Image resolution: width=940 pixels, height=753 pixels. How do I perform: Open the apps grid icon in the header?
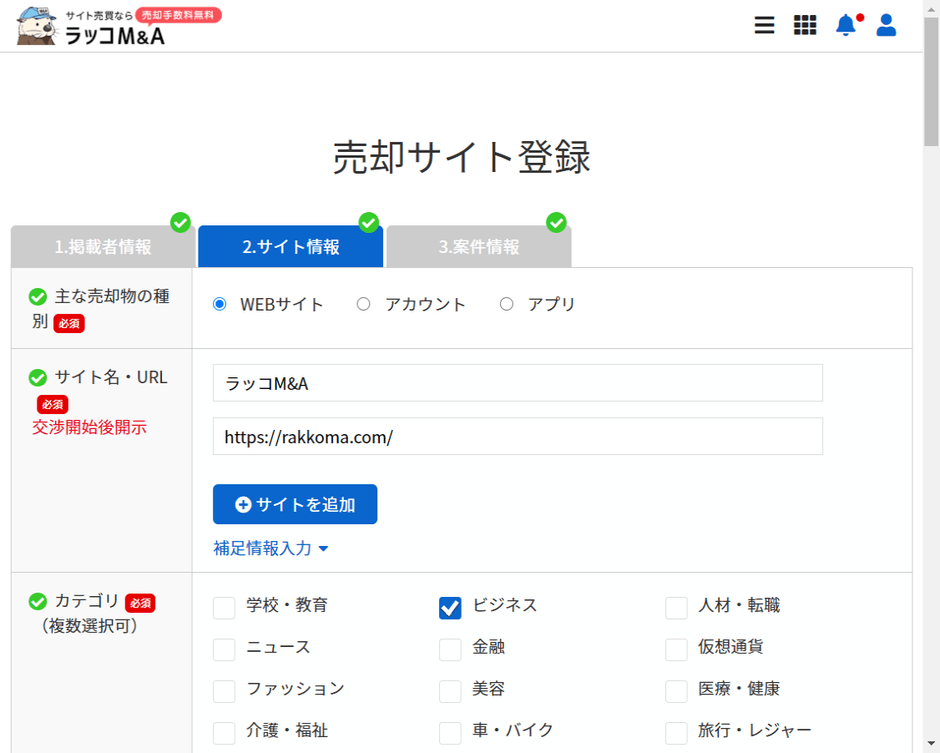click(x=805, y=25)
